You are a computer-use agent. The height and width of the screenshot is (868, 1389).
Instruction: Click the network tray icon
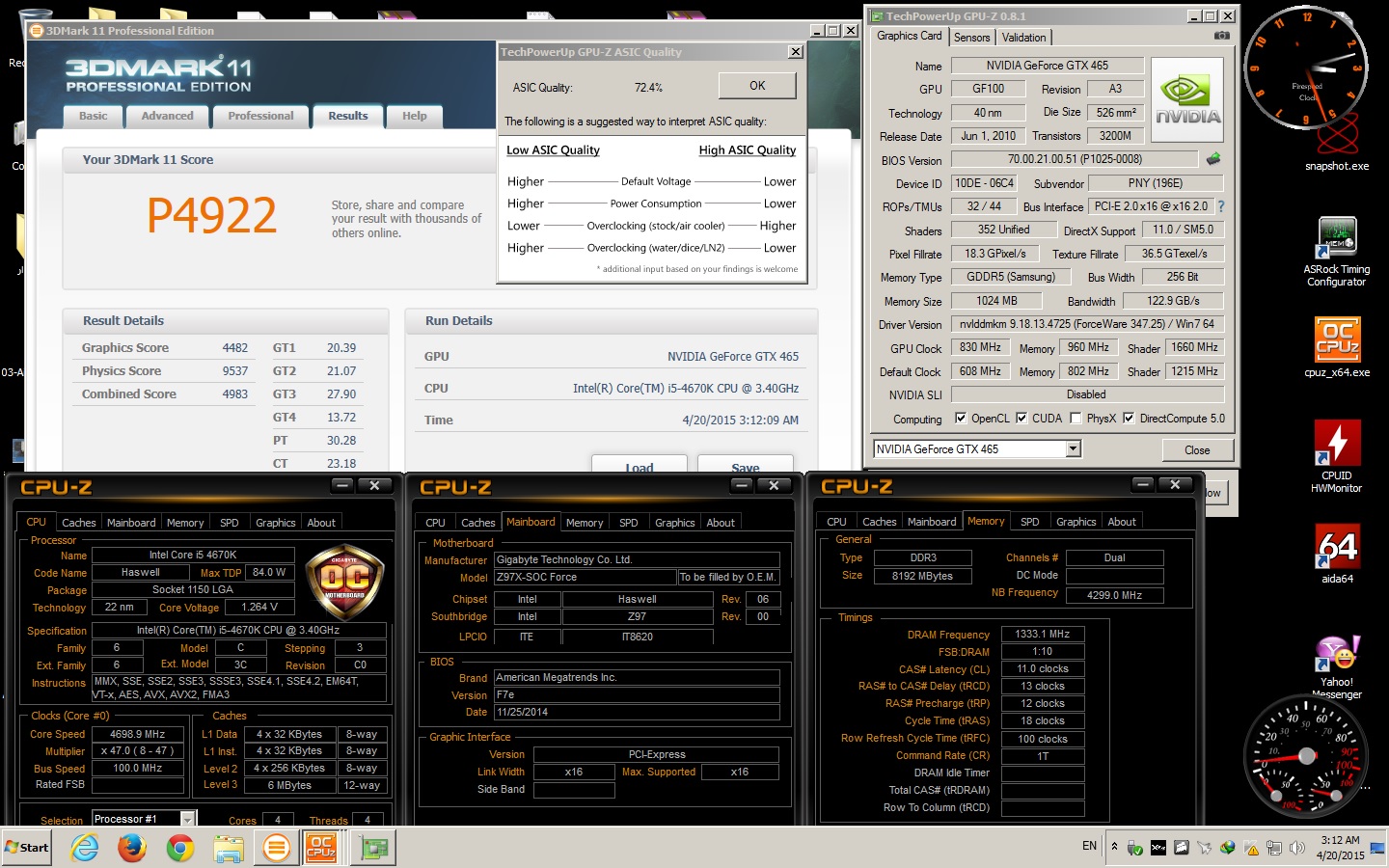tap(1274, 848)
